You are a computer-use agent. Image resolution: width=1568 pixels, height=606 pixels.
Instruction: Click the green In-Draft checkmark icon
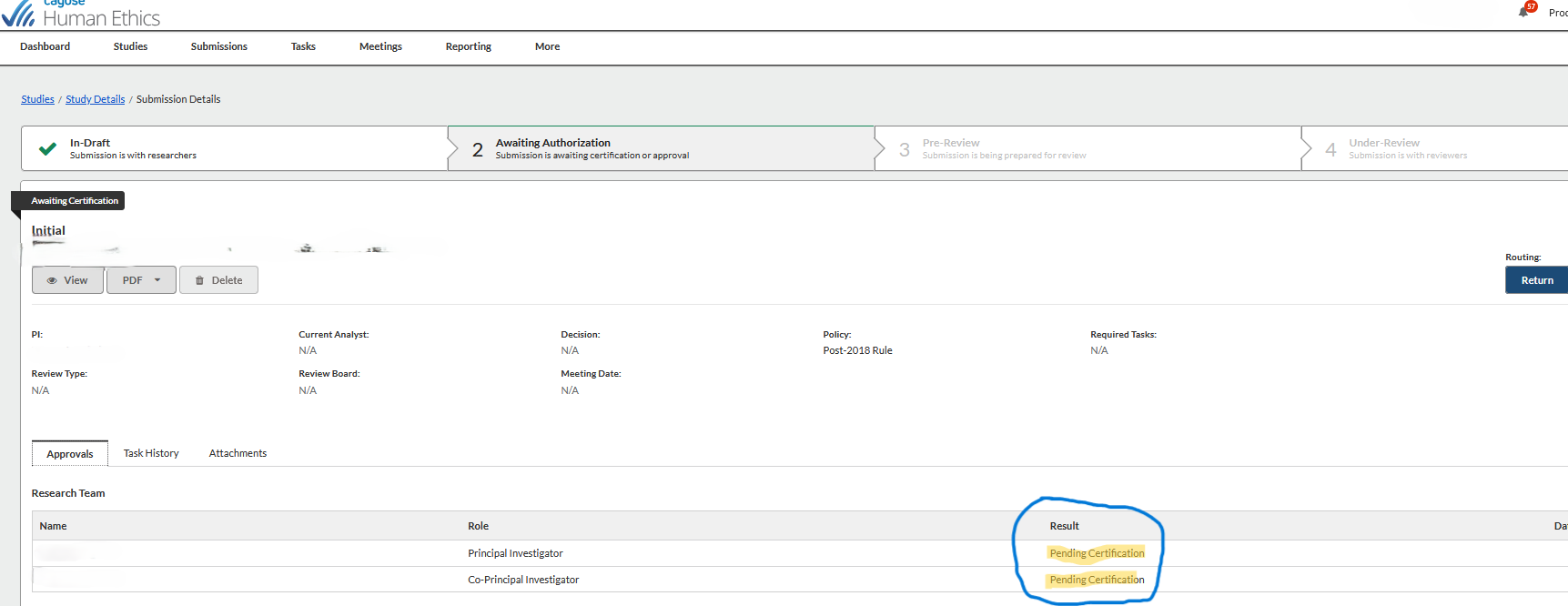pos(47,148)
